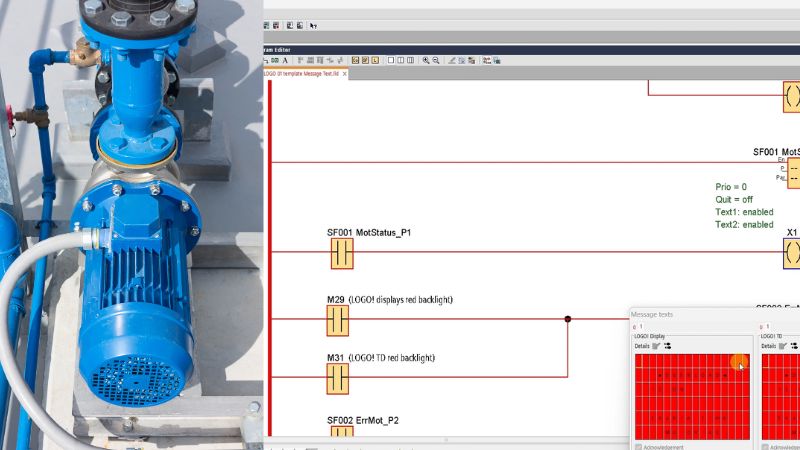Image resolution: width=800 pixels, height=450 pixels.
Task: Click the settings sliders icon under LOGO! TD
Action: click(x=794, y=346)
